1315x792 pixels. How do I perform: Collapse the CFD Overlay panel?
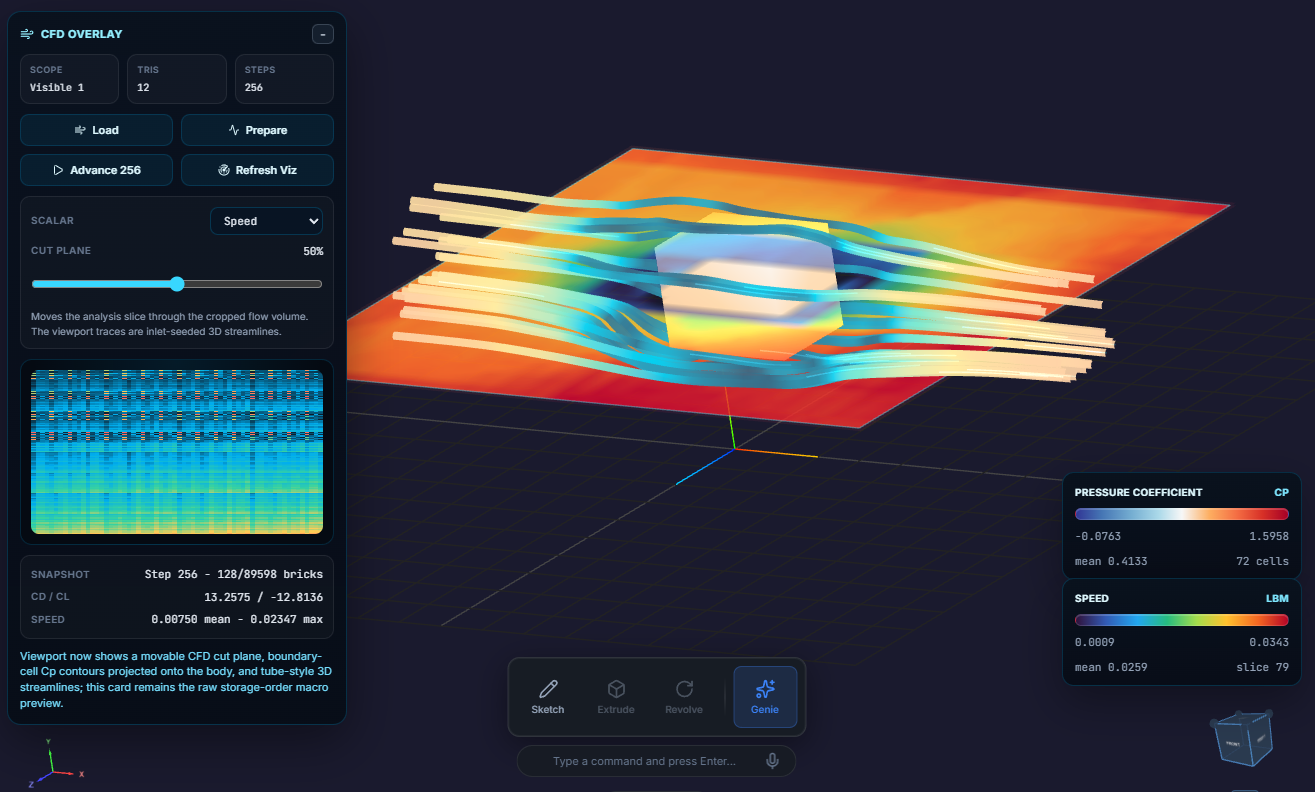tap(322, 33)
